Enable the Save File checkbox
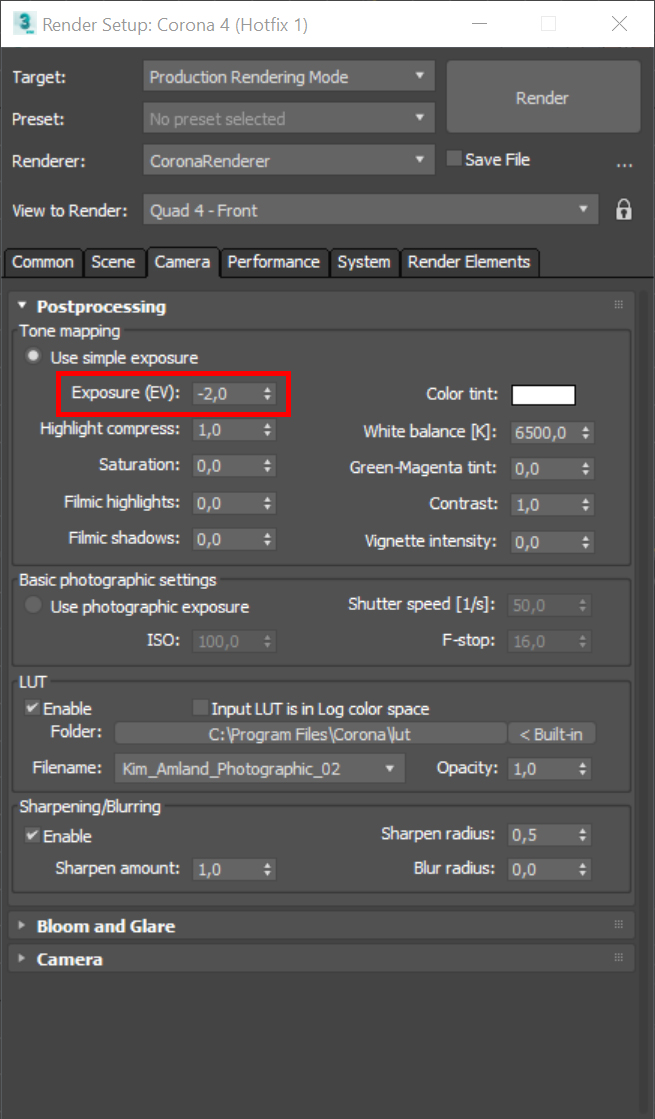The height and width of the screenshot is (1119, 655). 454,159
